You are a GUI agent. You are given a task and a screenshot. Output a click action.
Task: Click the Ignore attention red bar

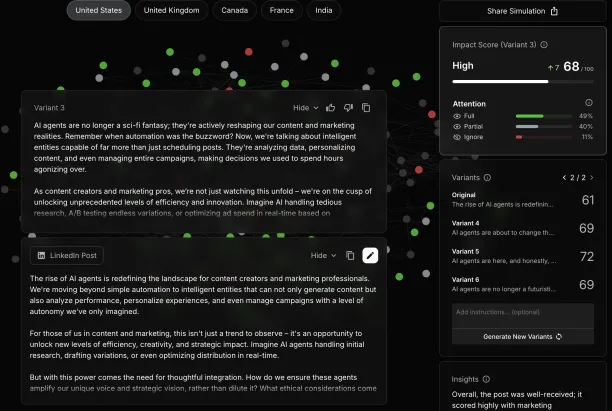(519, 137)
